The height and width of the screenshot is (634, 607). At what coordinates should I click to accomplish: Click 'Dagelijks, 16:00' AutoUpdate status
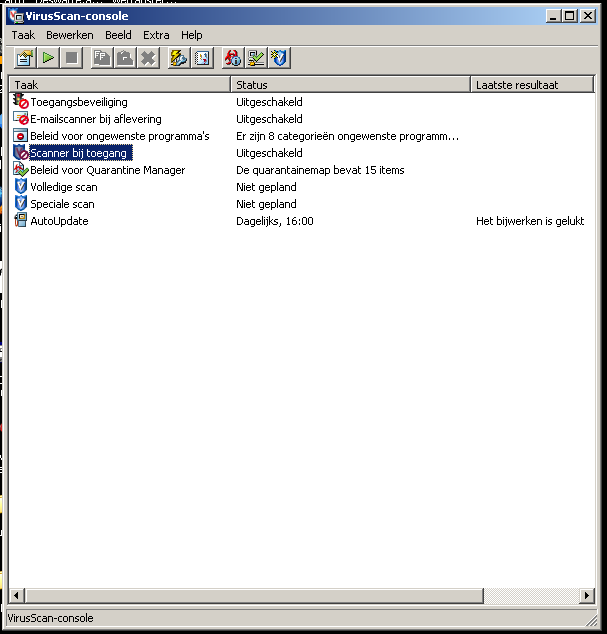tap(275, 221)
